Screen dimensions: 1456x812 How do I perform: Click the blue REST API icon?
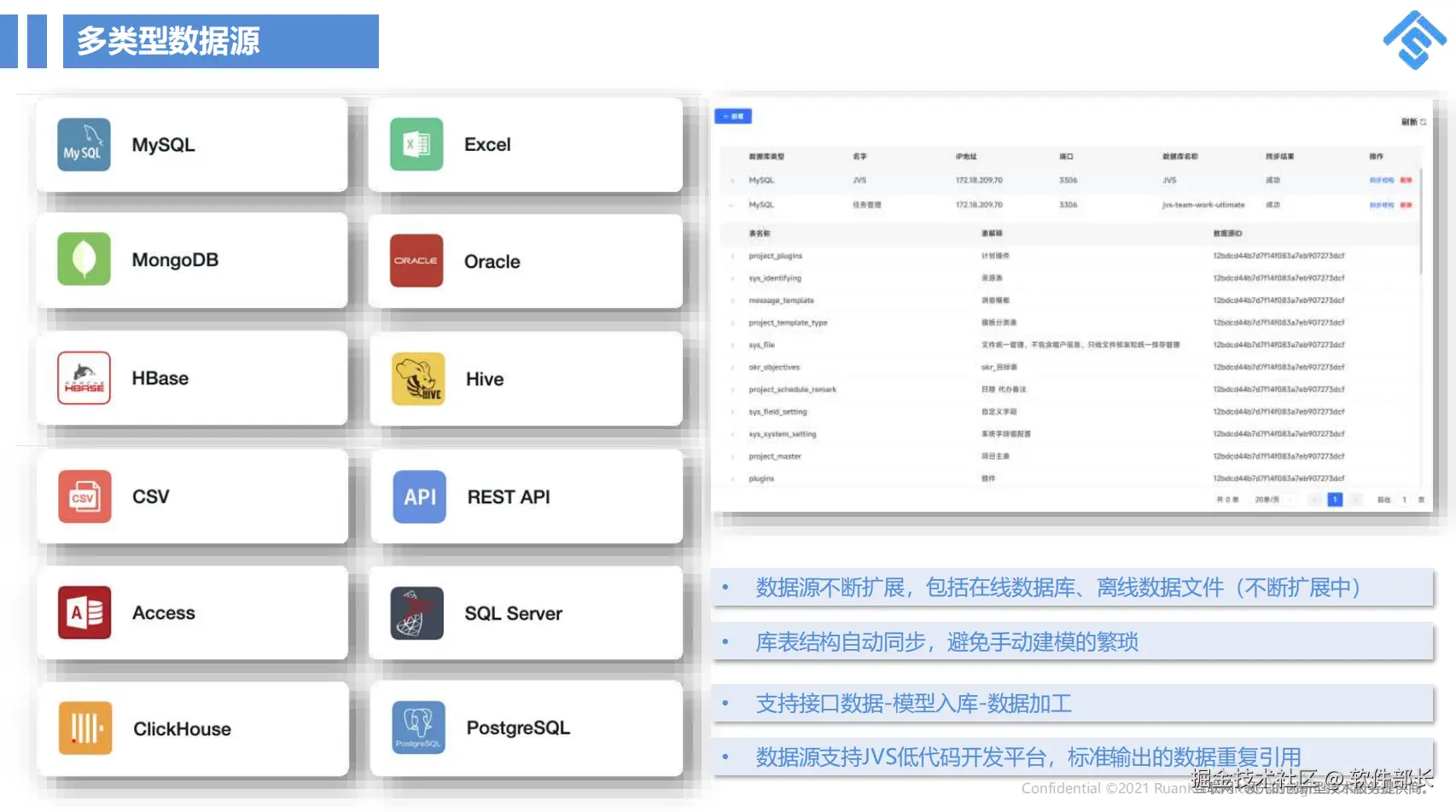[x=420, y=496]
